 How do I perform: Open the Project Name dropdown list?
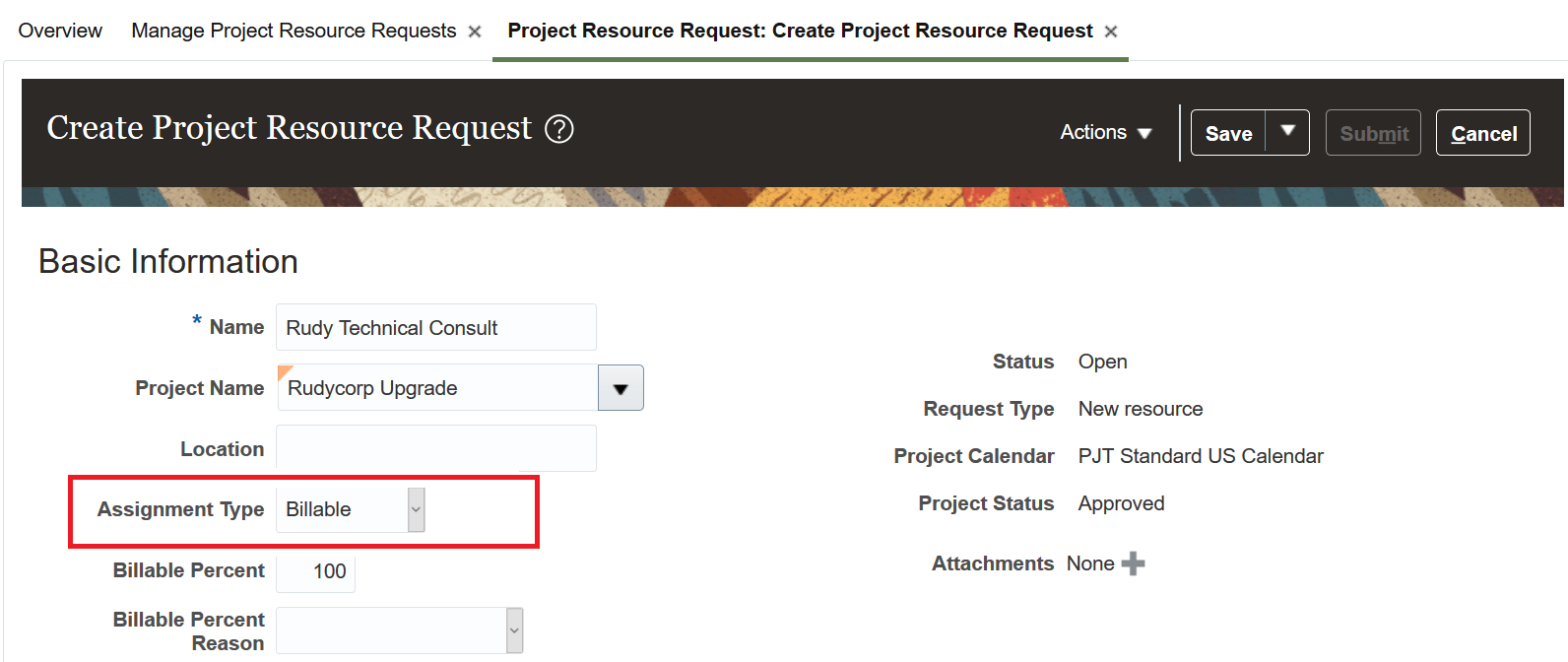[x=621, y=388]
